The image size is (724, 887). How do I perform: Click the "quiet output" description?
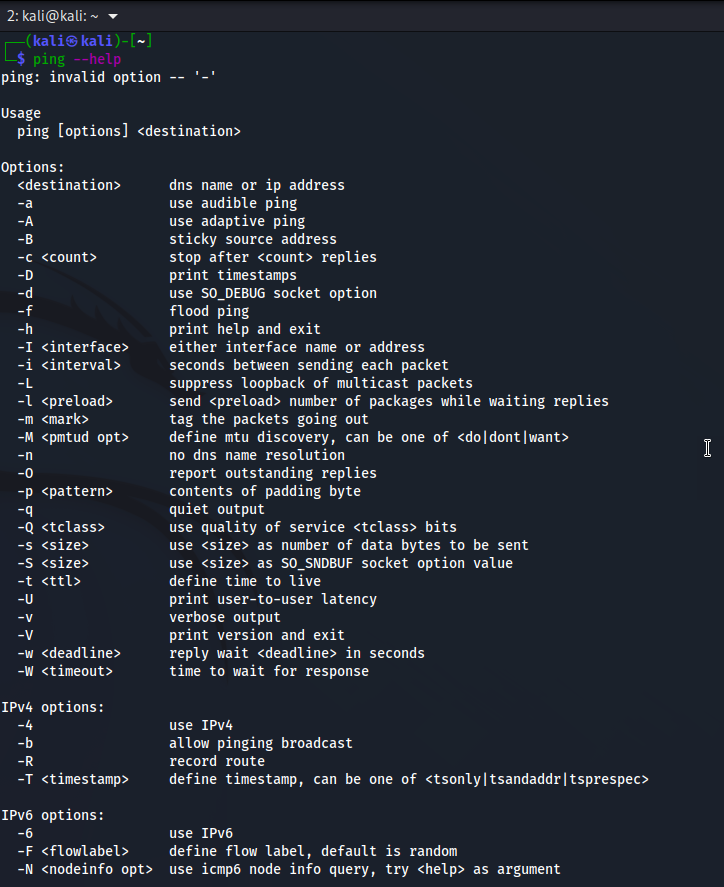click(217, 509)
